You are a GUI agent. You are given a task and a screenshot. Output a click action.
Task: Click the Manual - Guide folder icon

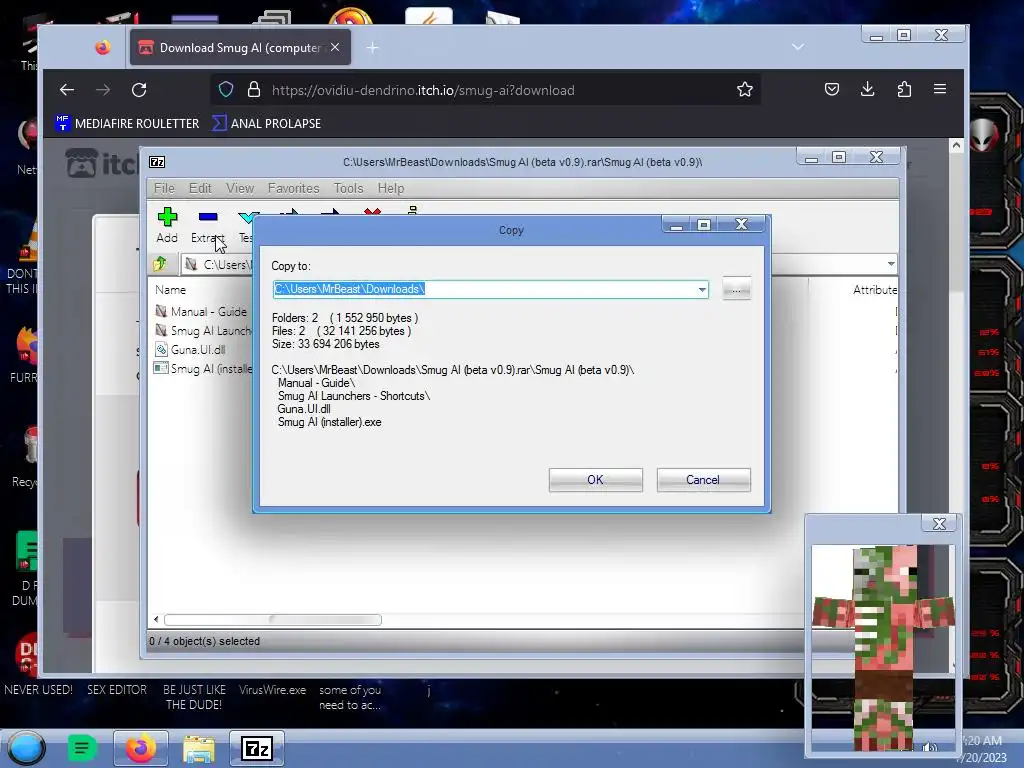161,312
